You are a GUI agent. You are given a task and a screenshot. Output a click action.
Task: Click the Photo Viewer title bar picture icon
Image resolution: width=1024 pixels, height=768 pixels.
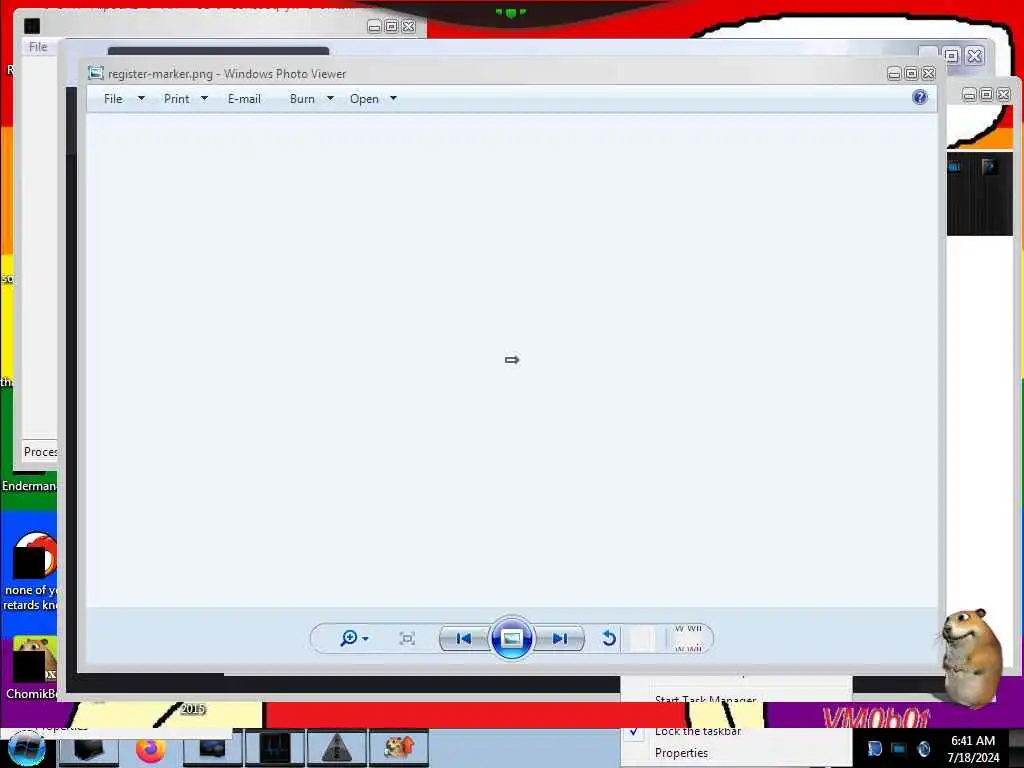[96, 73]
